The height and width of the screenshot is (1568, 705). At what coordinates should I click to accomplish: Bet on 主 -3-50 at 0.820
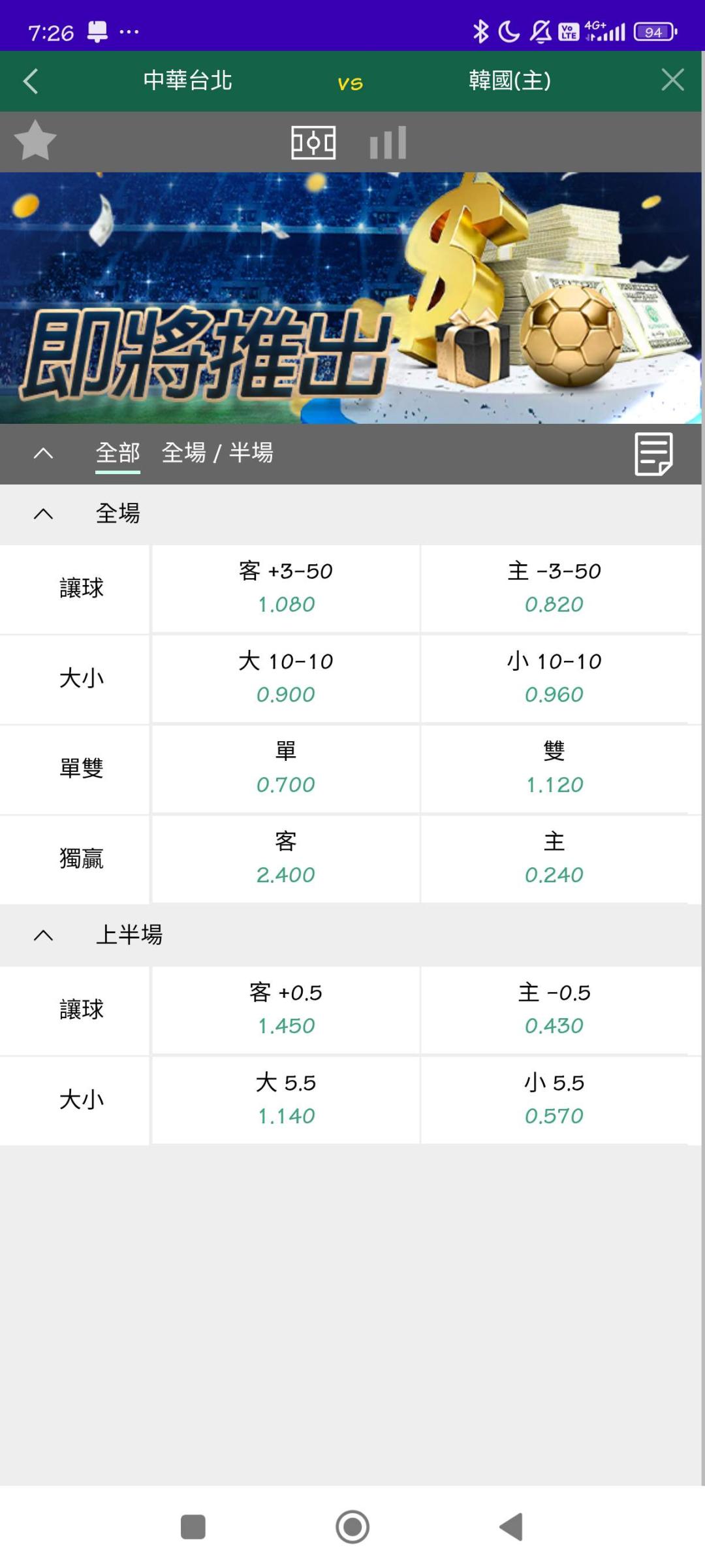(554, 588)
